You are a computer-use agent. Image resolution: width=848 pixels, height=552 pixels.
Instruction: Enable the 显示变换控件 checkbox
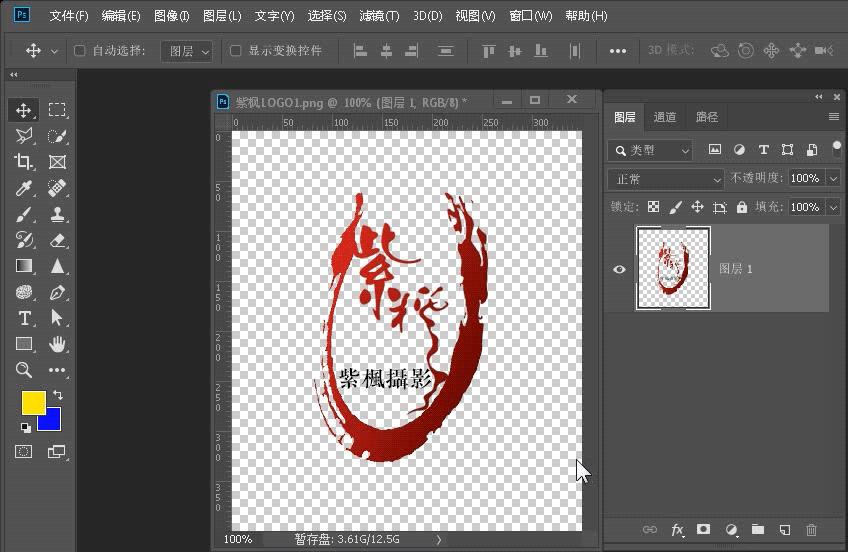pos(235,51)
